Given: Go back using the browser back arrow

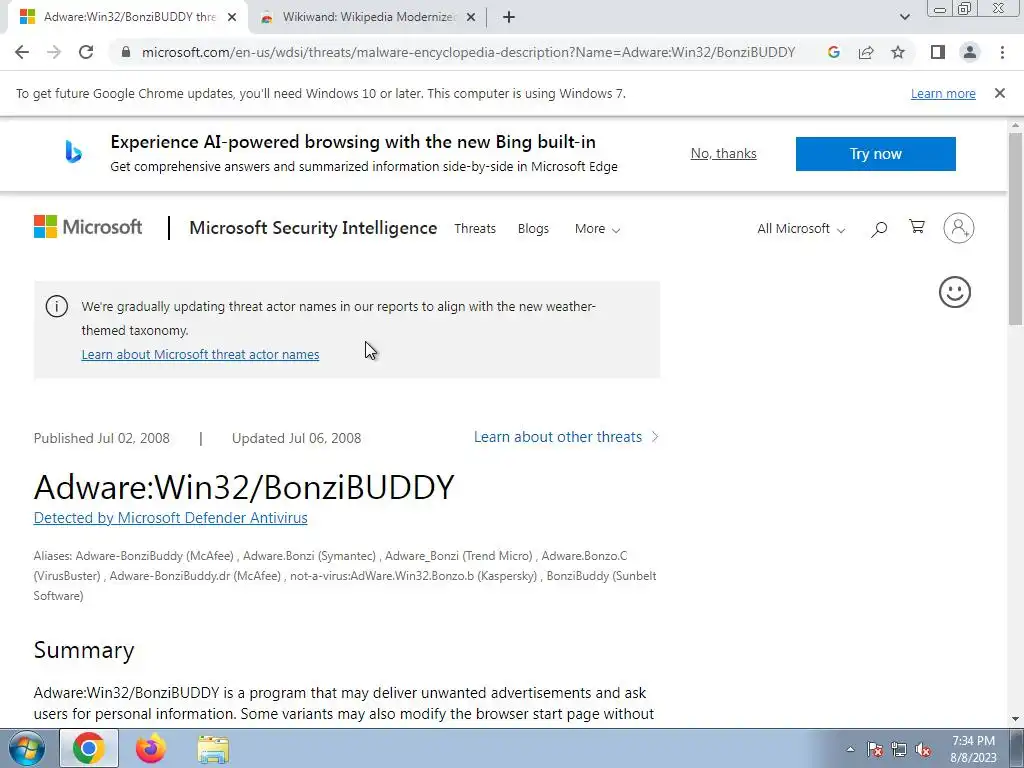Looking at the screenshot, I should pyautogui.click(x=22, y=52).
